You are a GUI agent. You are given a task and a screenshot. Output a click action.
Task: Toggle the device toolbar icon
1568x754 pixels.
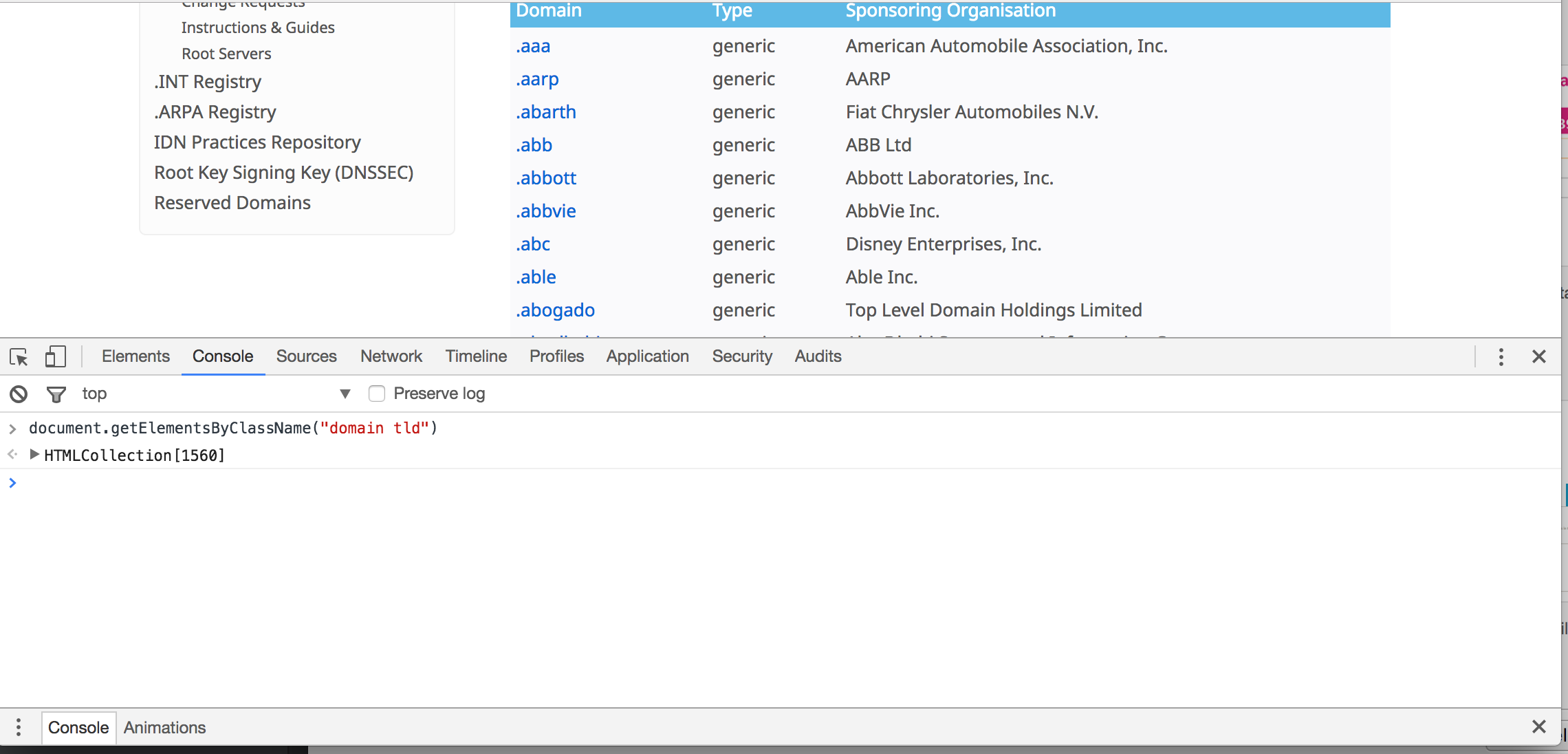click(55, 356)
